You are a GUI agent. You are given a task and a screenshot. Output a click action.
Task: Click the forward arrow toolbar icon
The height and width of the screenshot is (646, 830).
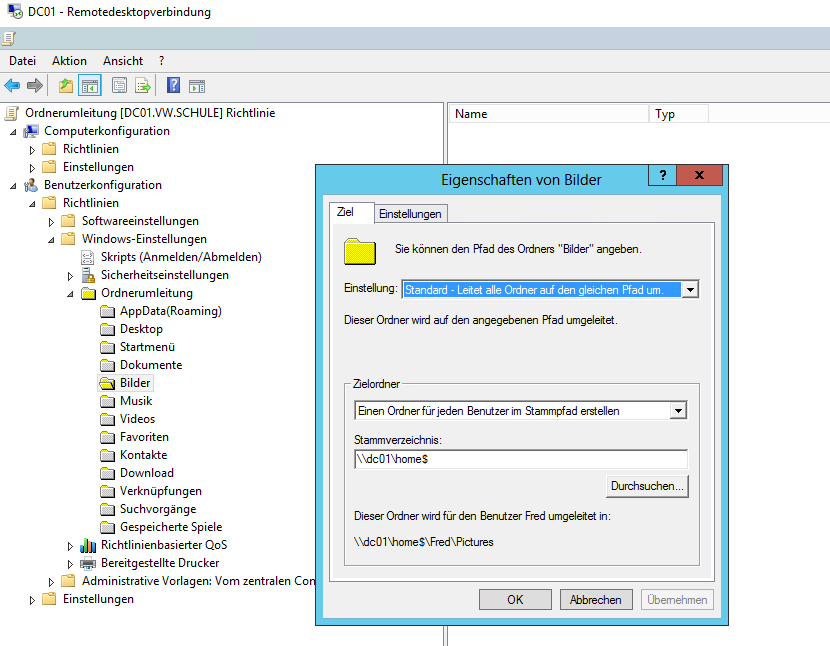(x=35, y=86)
